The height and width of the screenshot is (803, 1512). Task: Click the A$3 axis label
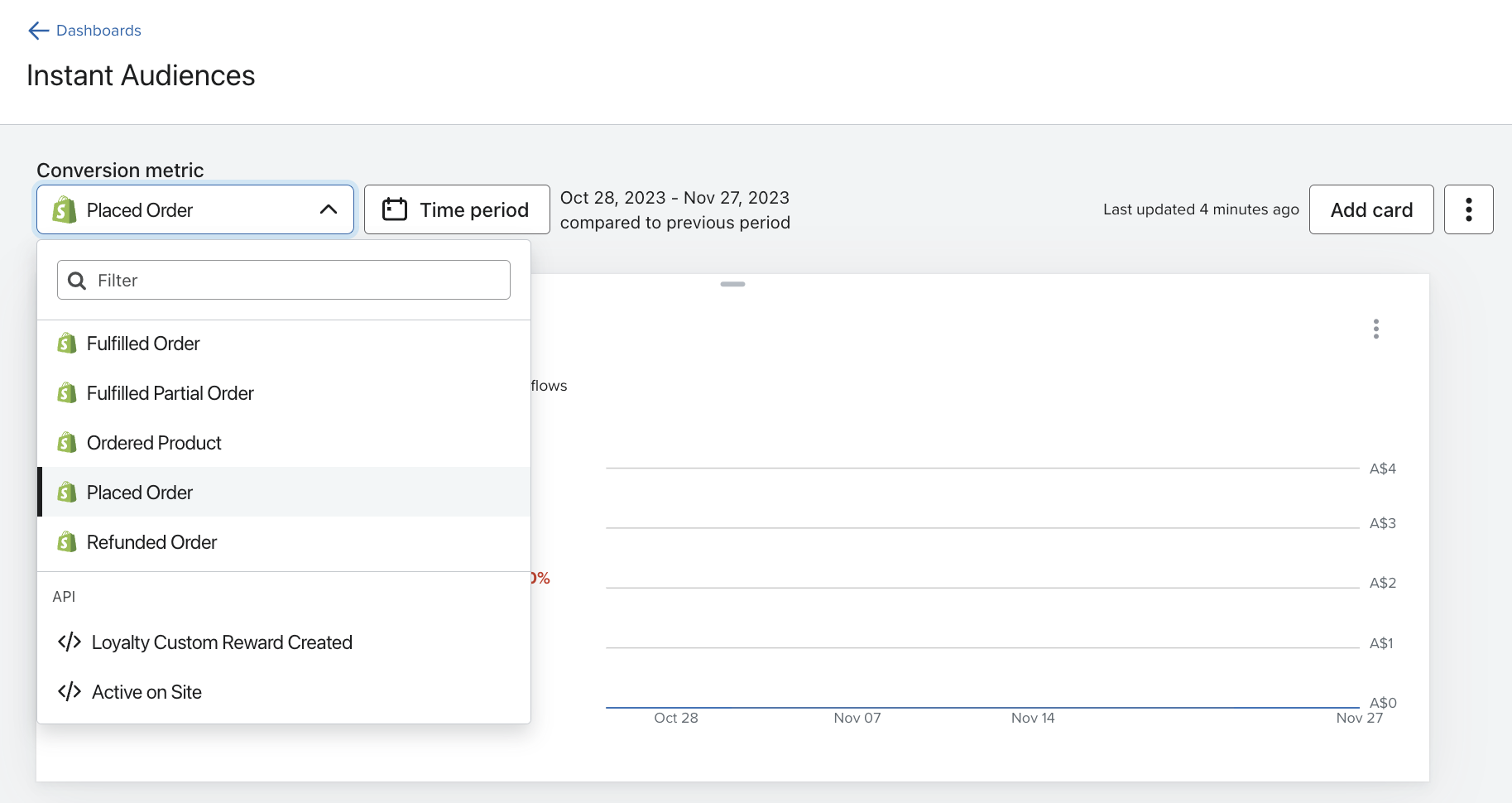[x=1383, y=523]
